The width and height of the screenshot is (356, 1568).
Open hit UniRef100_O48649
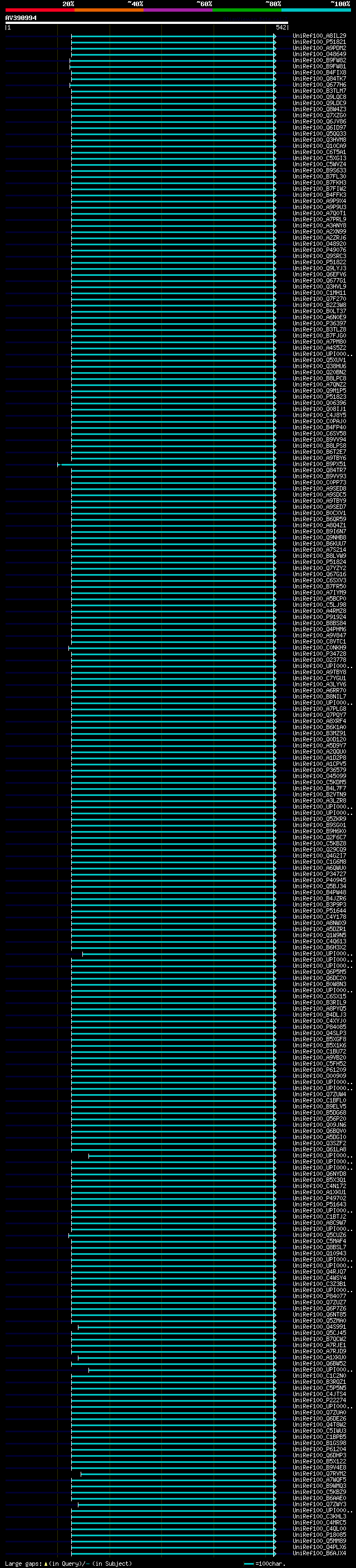click(x=319, y=54)
